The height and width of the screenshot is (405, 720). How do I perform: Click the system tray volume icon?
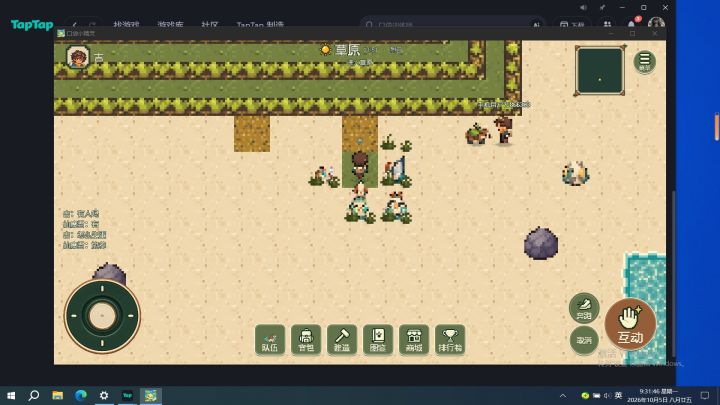click(x=607, y=395)
